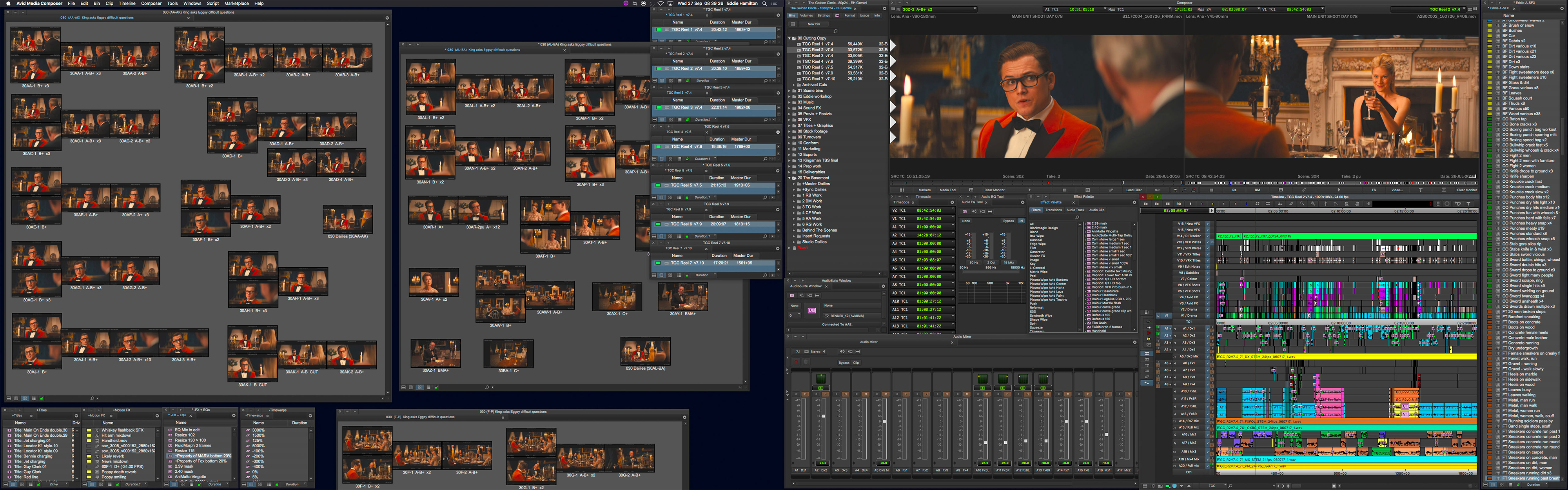Toggle the V1 source track selector in timeline
Viewport: 1568px width, 490px height.
point(1167,316)
